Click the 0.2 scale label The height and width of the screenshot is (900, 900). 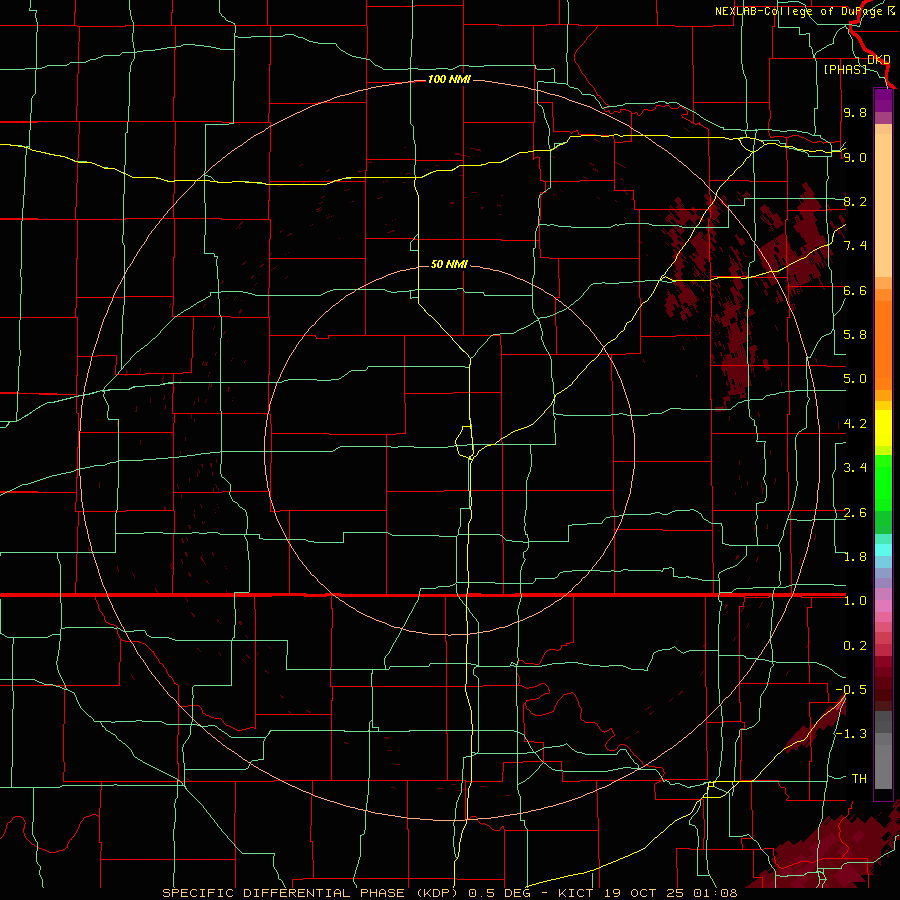[855, 646]
